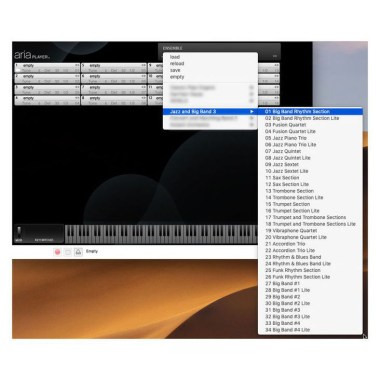Open slot 5 instrument menu arrows
The image size is (380, 380).
point(144,66)
